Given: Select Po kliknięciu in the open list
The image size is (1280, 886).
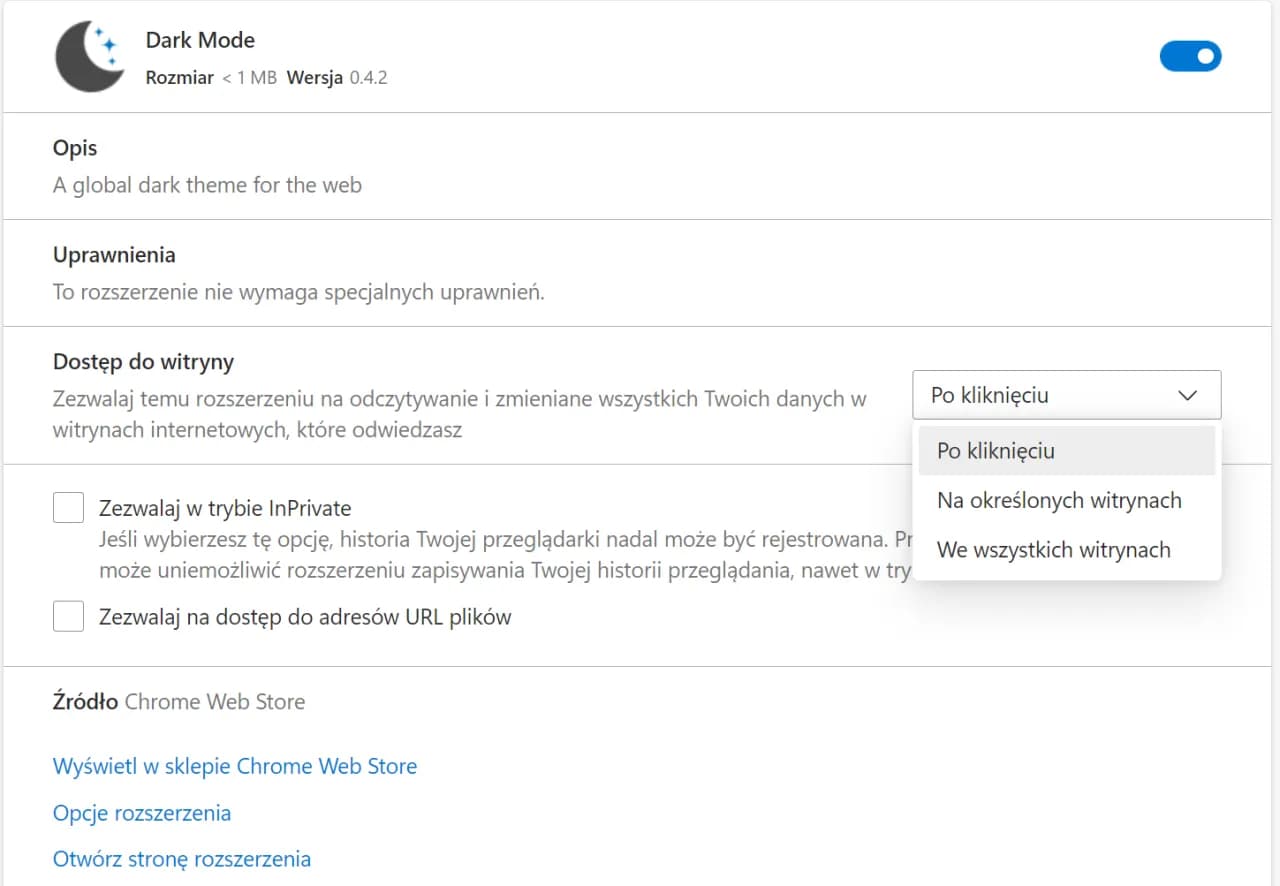Looking at the screenshot, I should pos(996,451).
